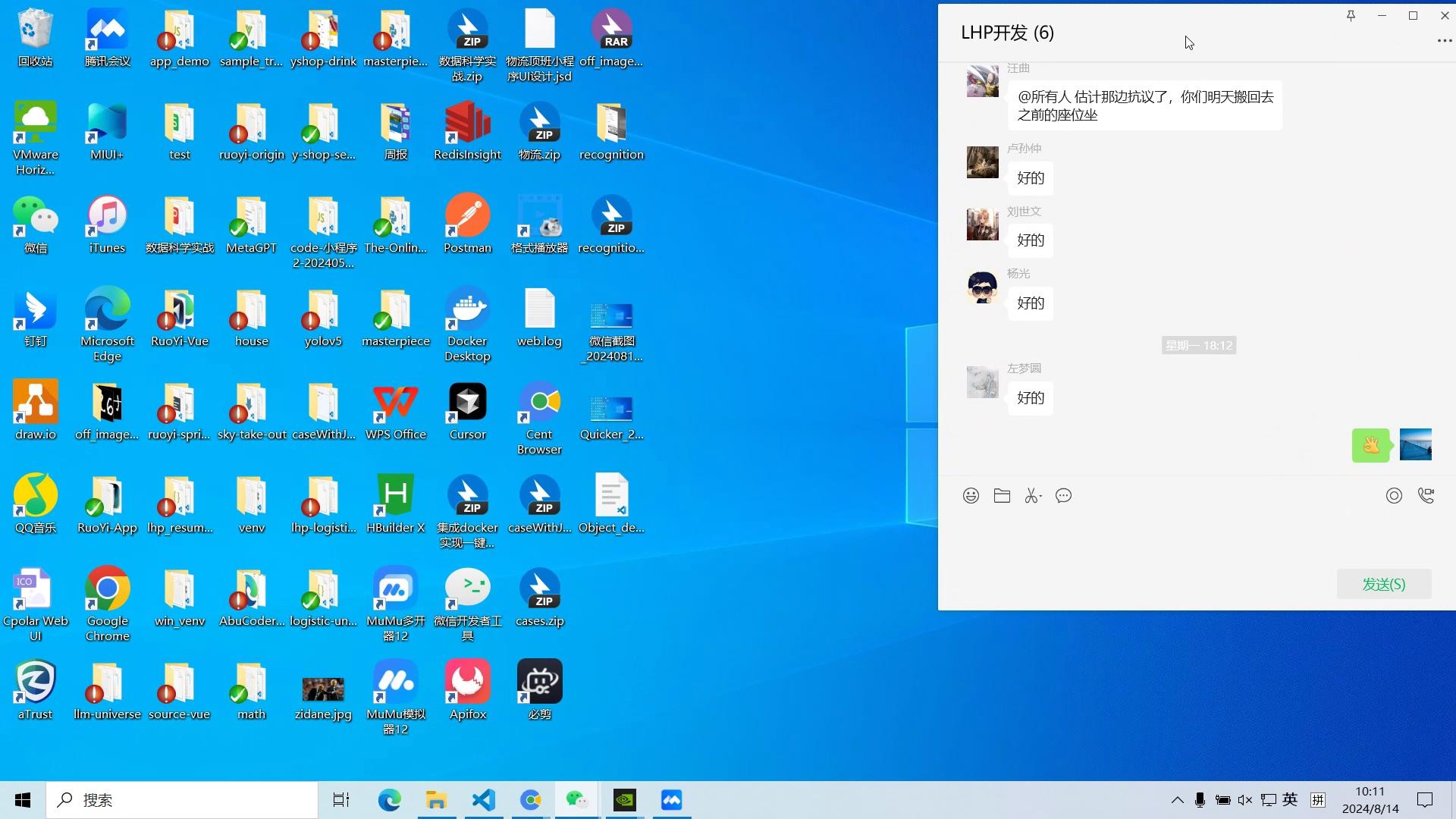Viewport: 1456px width, 819px height.
Task: Select the screenshot scissors tool
Action: pos(1033,496)
